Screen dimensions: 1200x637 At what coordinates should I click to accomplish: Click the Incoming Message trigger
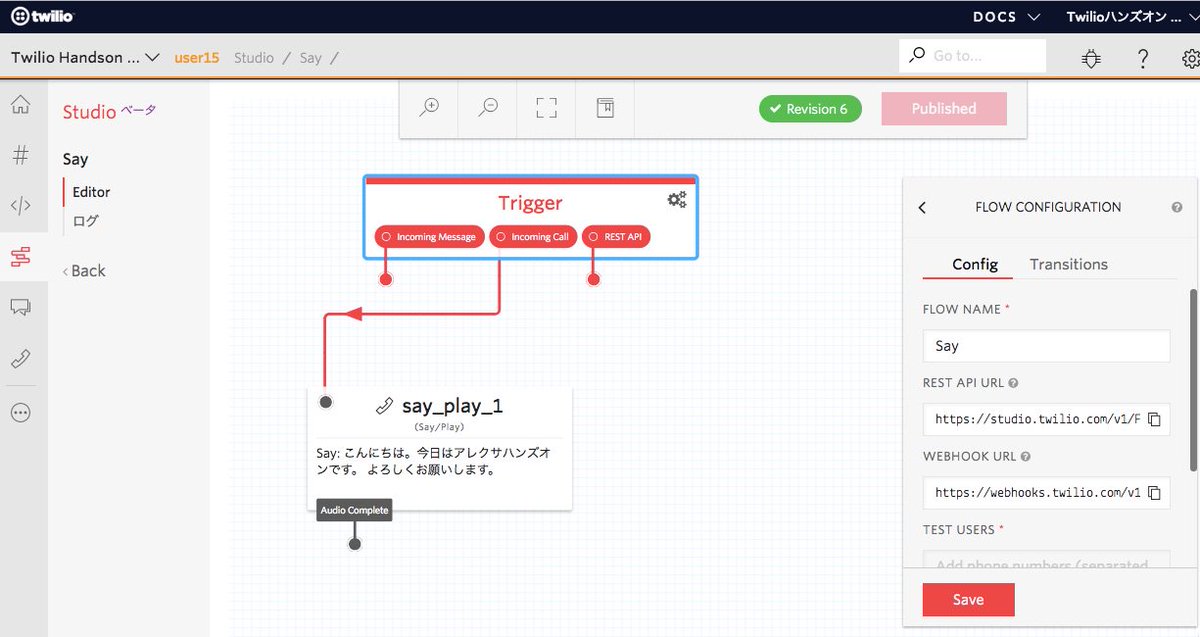click(x=430, y=237)
